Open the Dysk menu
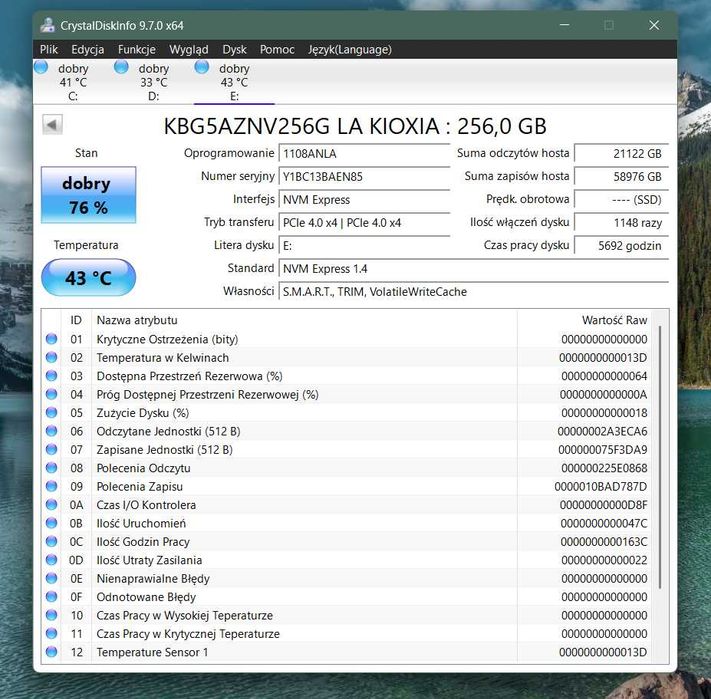The height and width of the screenshot is (699, 711). click(x=234, y=49)
